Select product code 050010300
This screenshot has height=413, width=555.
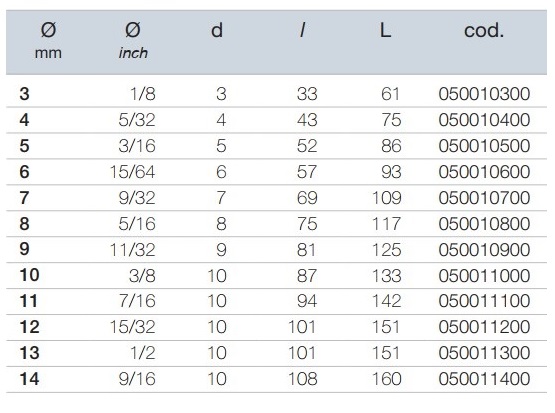[x=484, y=94]
